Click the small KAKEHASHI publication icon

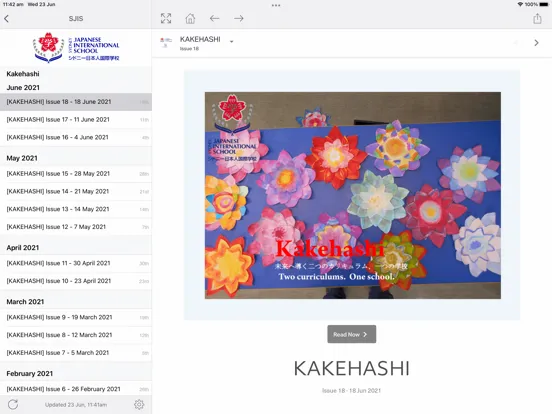[x=166, y=42]
